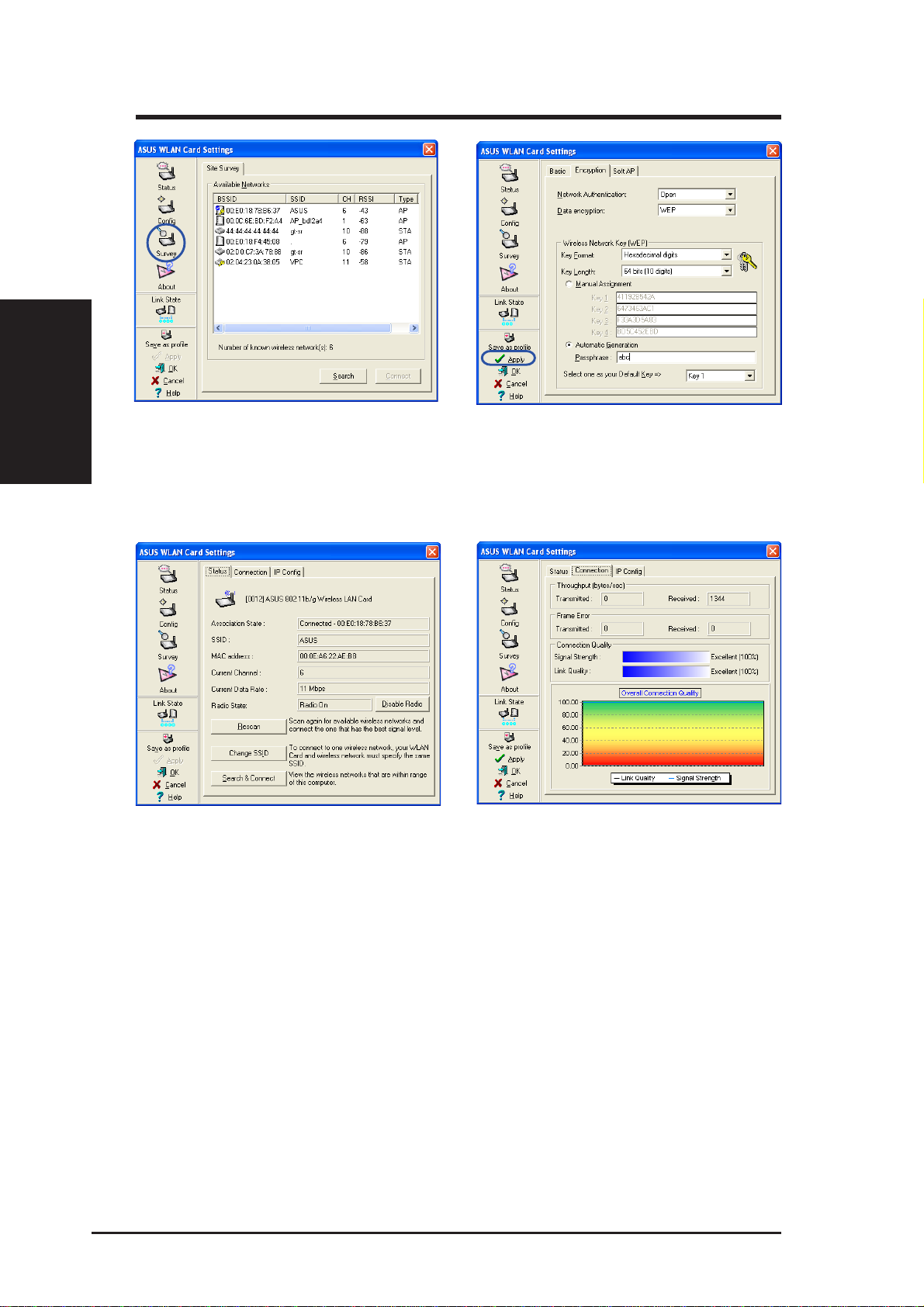Click the Link Quality bar

666,672
